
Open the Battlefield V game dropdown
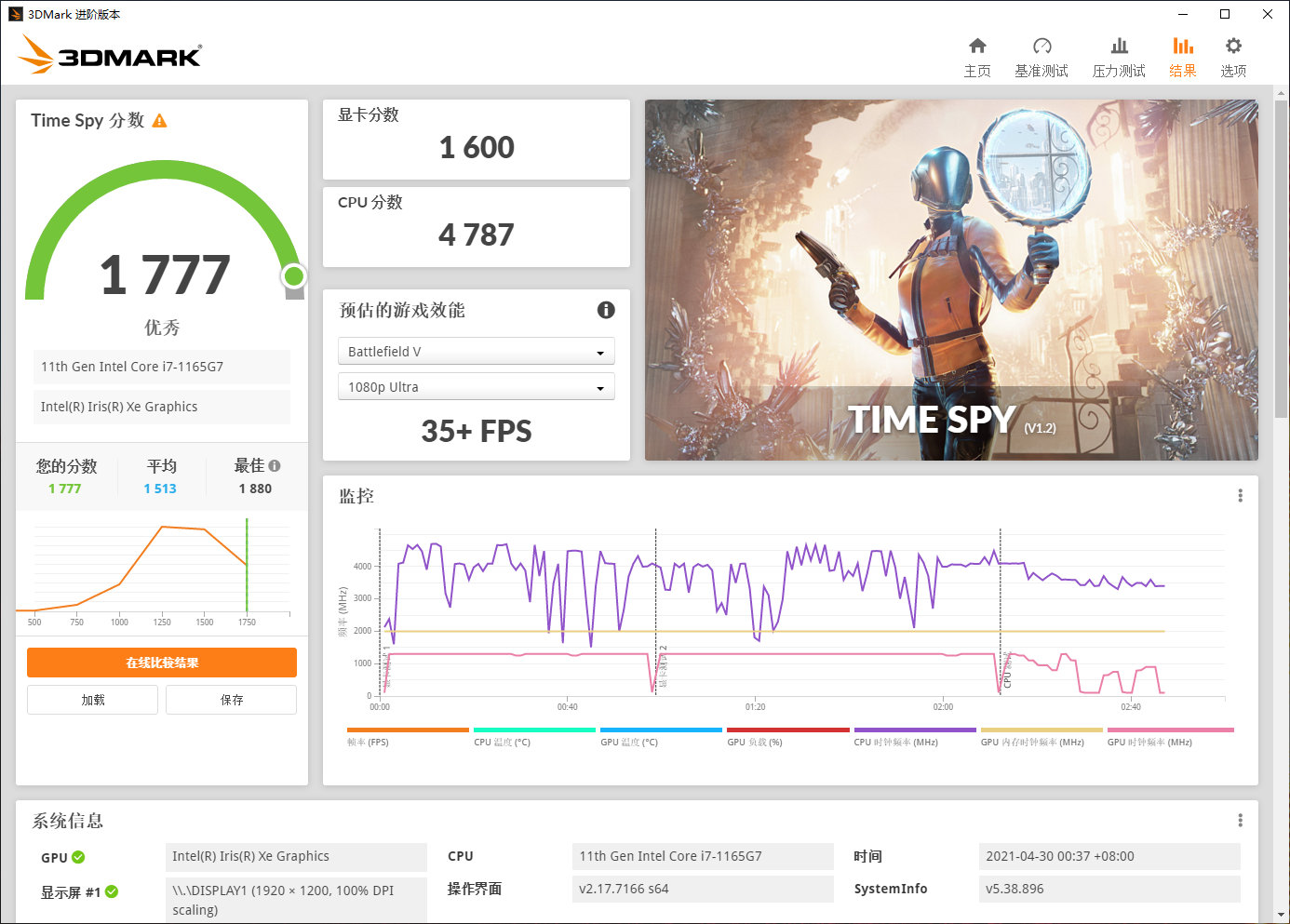point(476,351)
